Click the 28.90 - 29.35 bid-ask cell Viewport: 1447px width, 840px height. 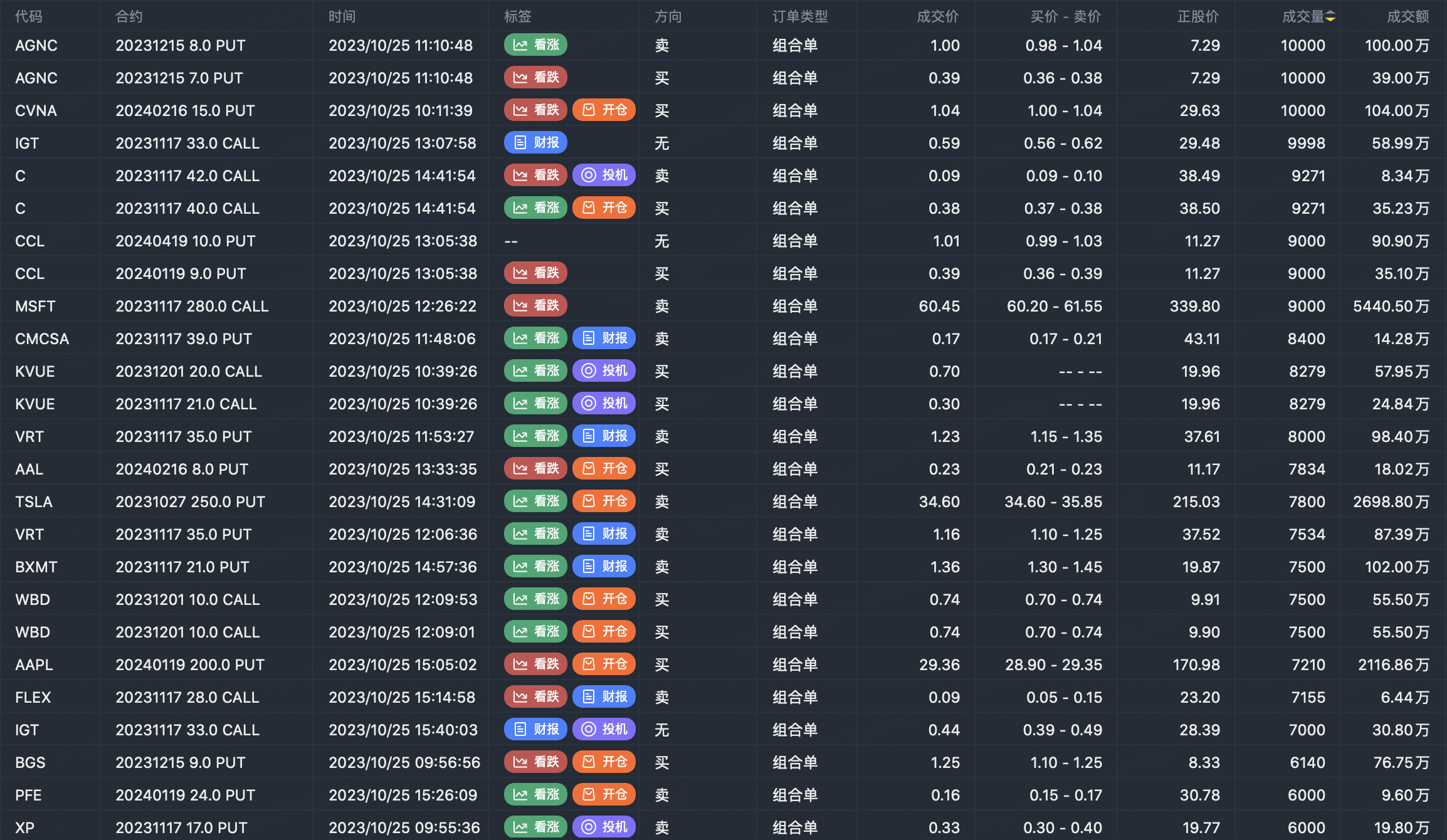[x=1054, y=664]
